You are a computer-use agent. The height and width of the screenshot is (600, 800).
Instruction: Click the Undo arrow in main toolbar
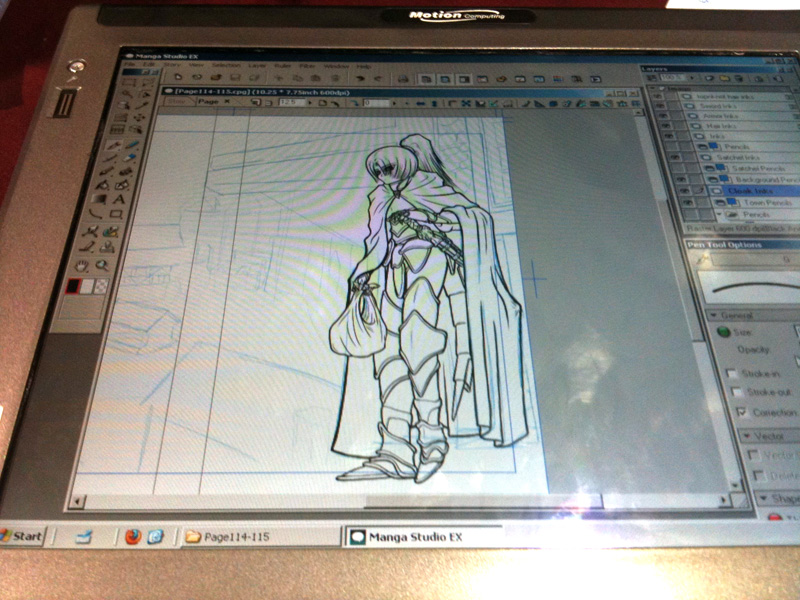pyautogui.click(x=360, y=78)
